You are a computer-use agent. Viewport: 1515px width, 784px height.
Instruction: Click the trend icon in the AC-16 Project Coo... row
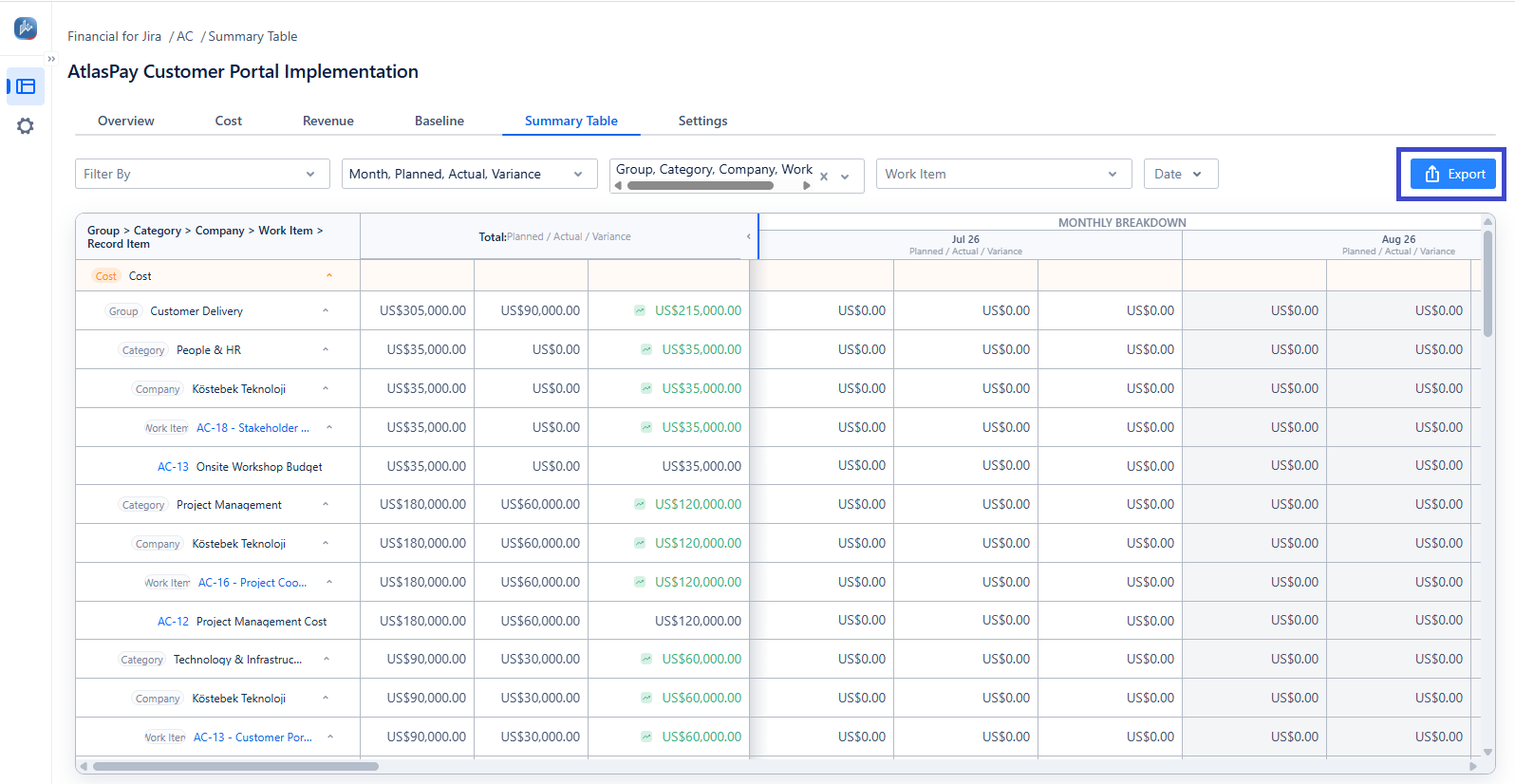(x=640, y=582)
